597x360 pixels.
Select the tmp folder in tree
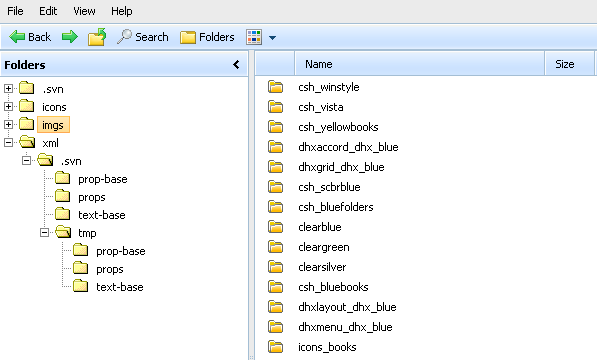click(87, 233)
